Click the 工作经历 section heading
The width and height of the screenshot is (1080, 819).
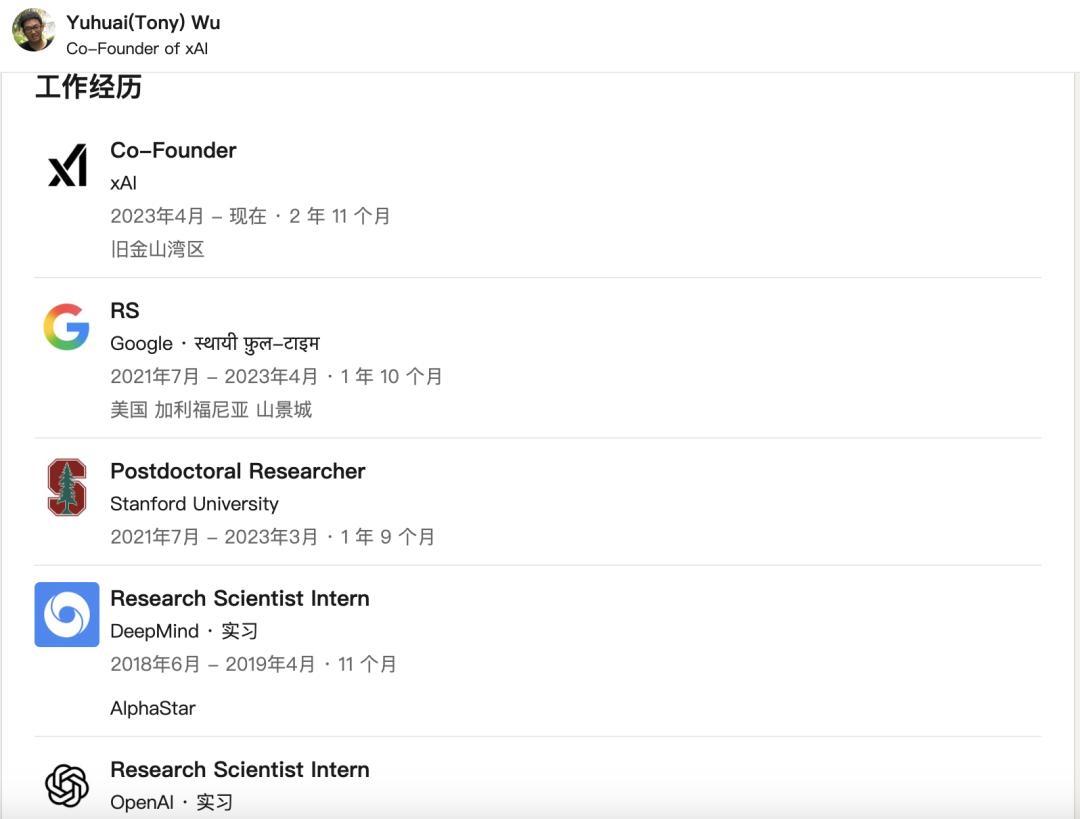point(90,88)
